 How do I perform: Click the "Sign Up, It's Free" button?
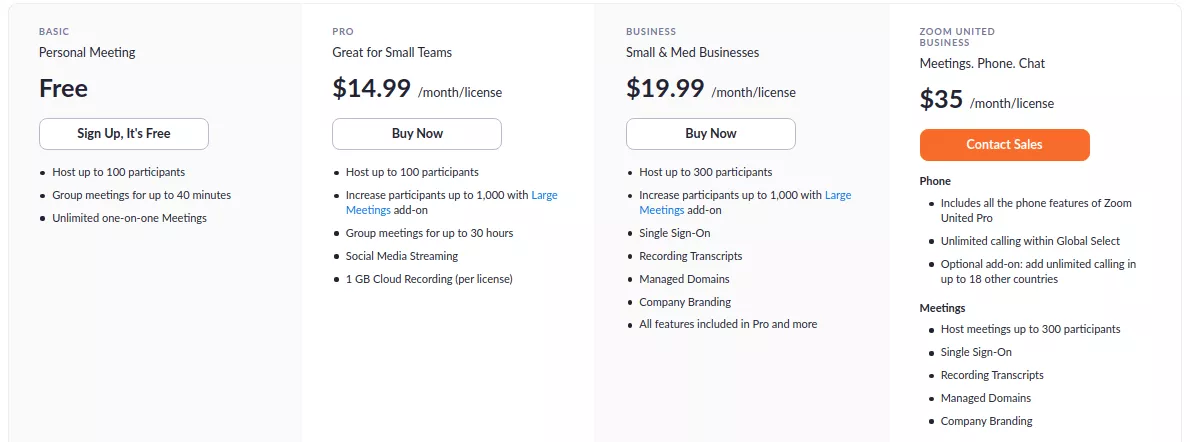tap(124, 134)
